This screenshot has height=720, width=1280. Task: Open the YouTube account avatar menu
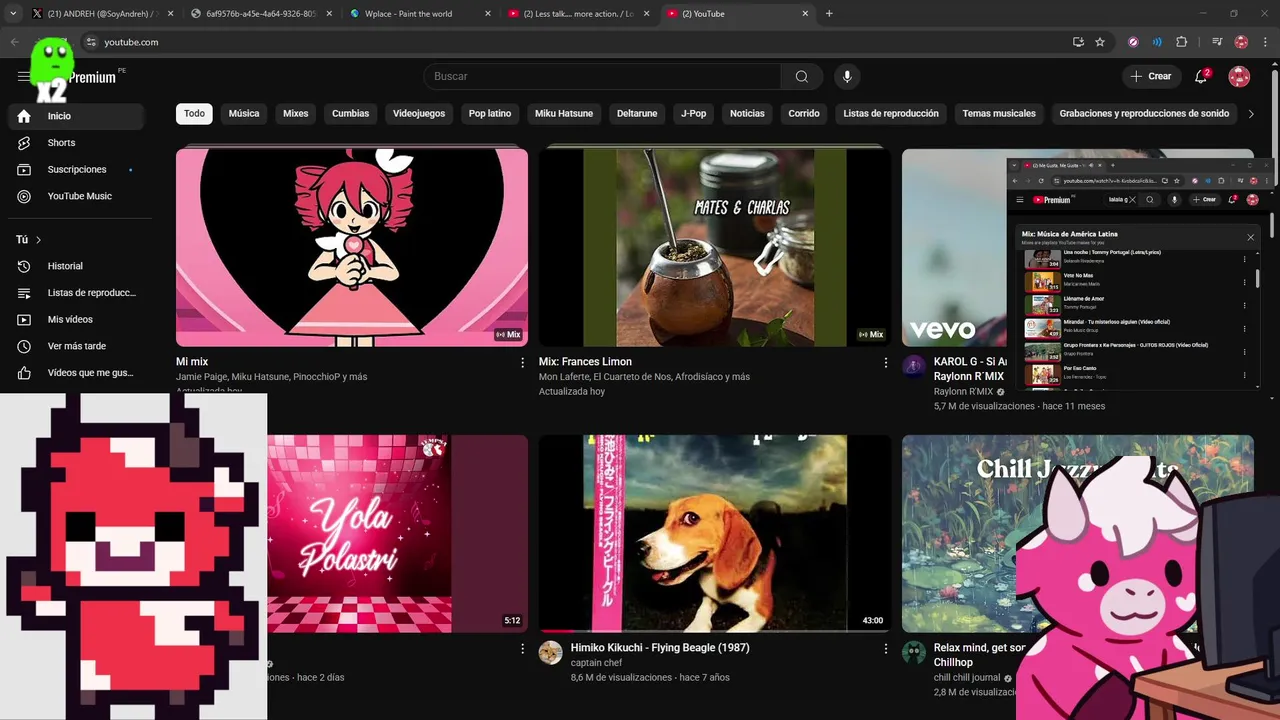pos(1239,77)
